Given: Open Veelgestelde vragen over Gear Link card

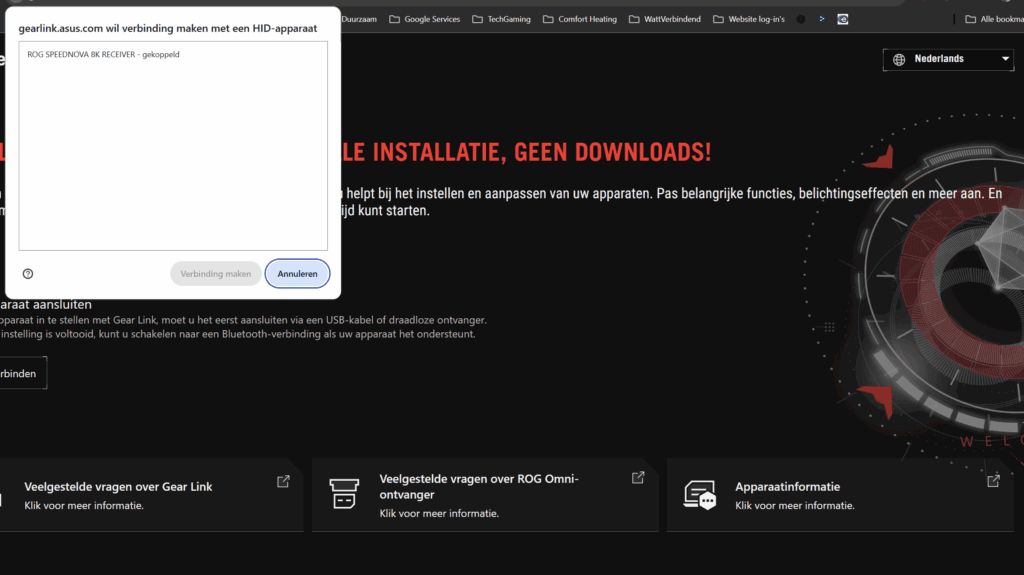Looking at the screenshot, I should coord(150,495).
